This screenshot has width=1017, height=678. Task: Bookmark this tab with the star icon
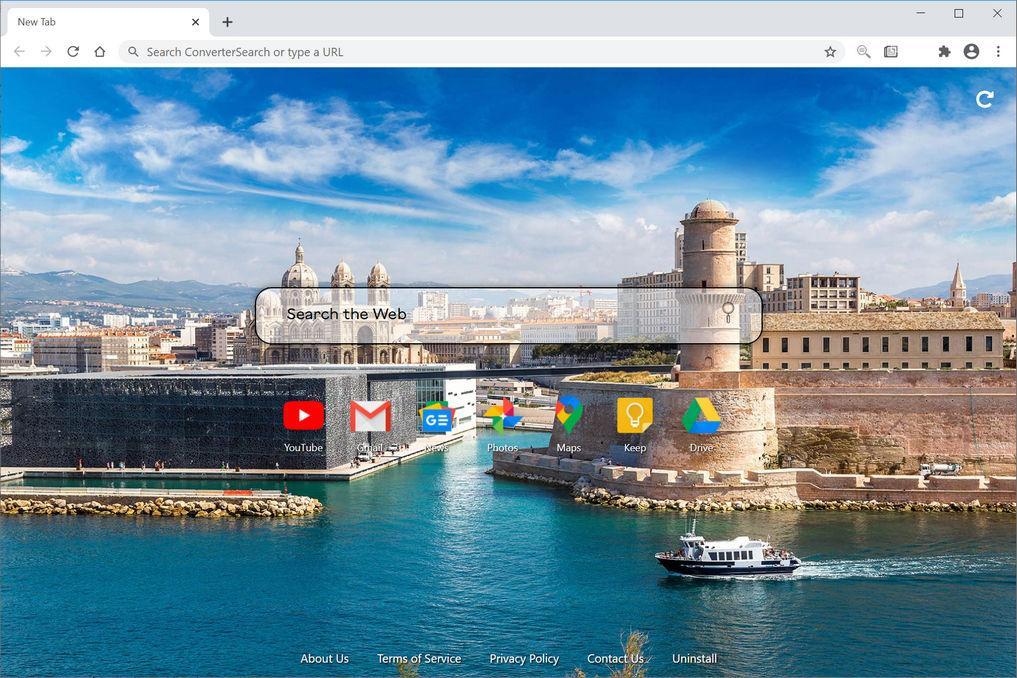pos(830,52)
